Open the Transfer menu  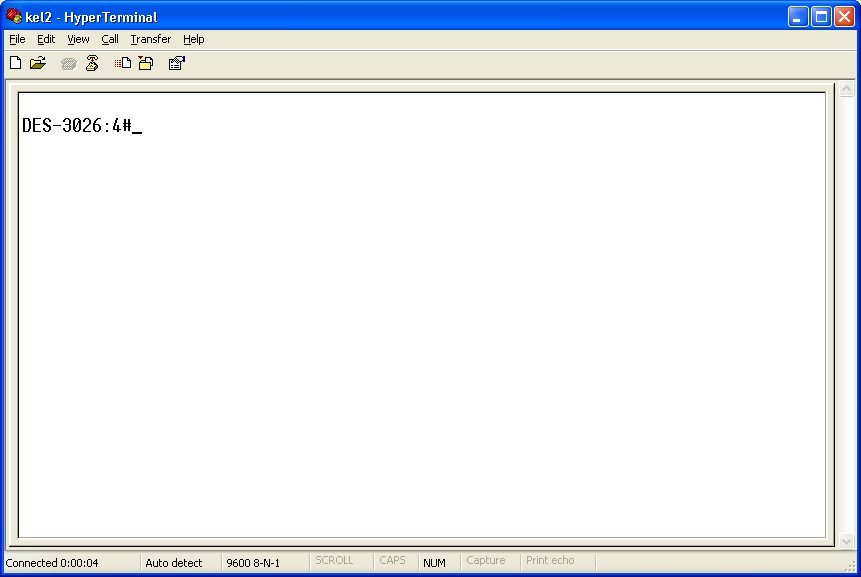pyautogui.click(x=150, y=39)
